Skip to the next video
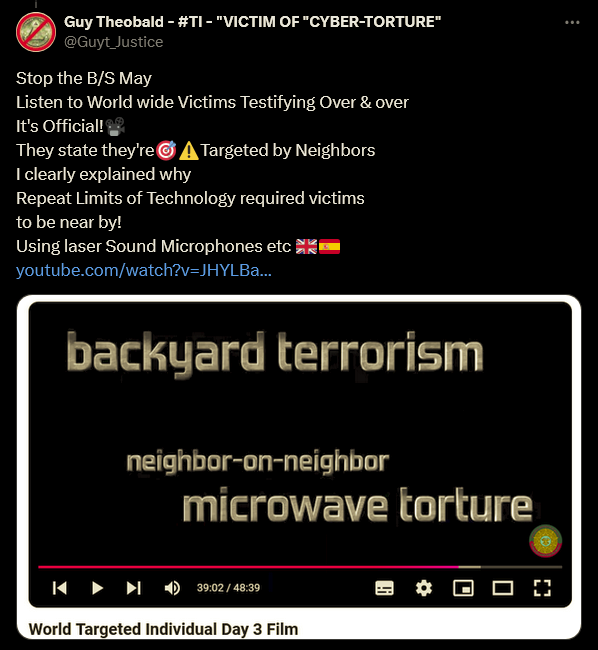Viewport: 598px width, 650px height. [134, 588]
